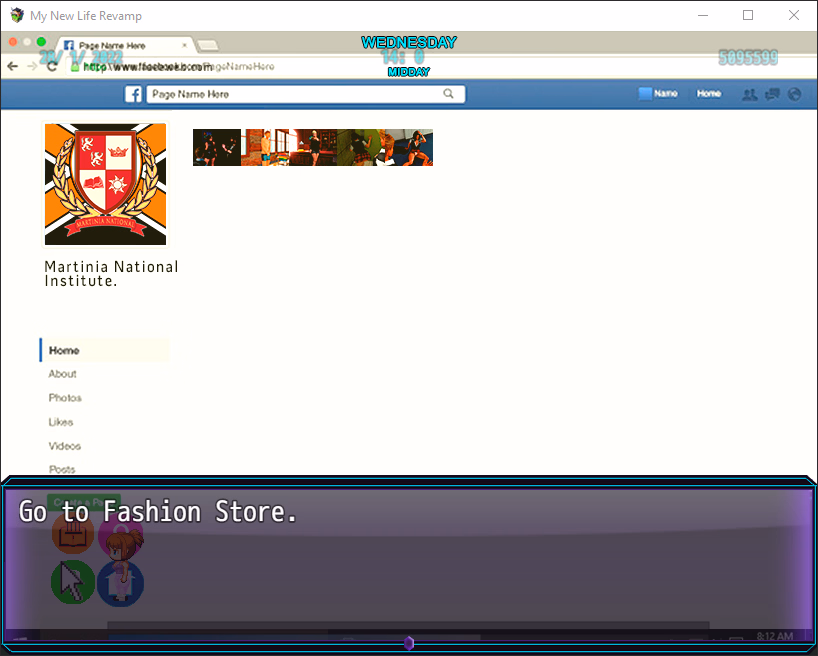Select Home in the page sidebar
The image size is (818, 656).
click(x=64, y=350)
